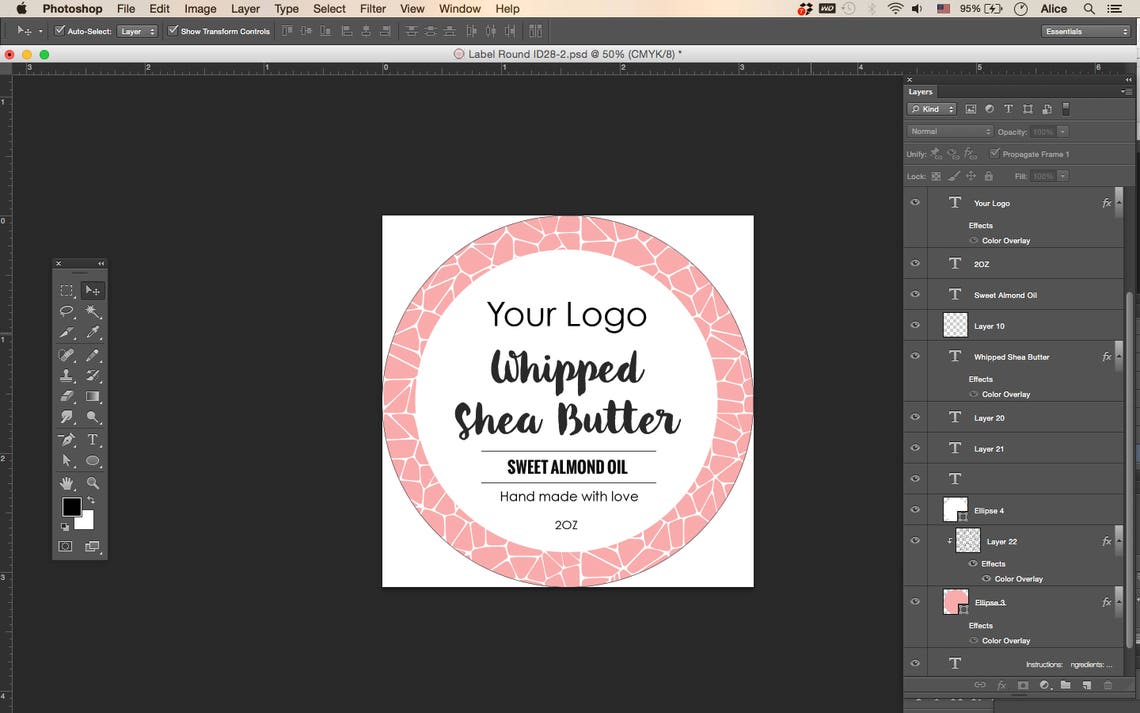Open the foreground color swatch
1140x713 pixels.
[71, 507]
